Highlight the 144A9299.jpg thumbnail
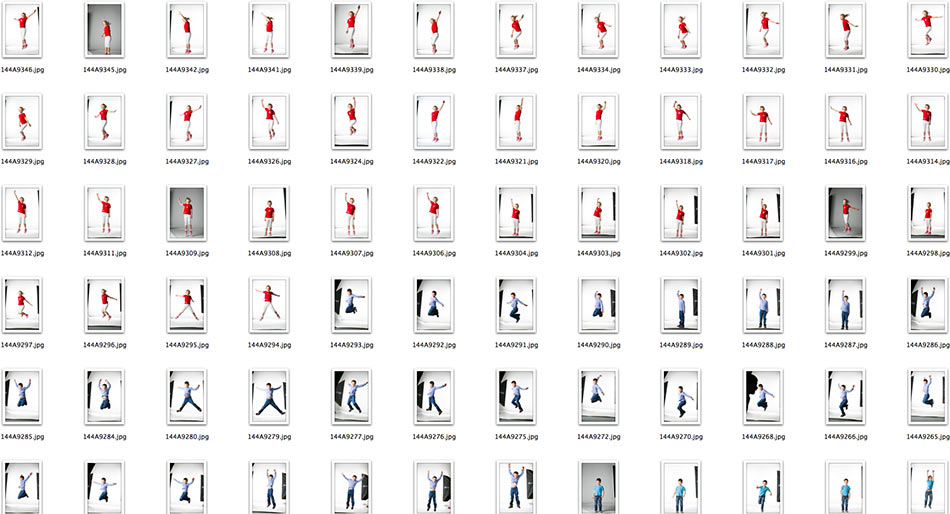Screen dimensions: 950x514 click(x=845, y=214)
